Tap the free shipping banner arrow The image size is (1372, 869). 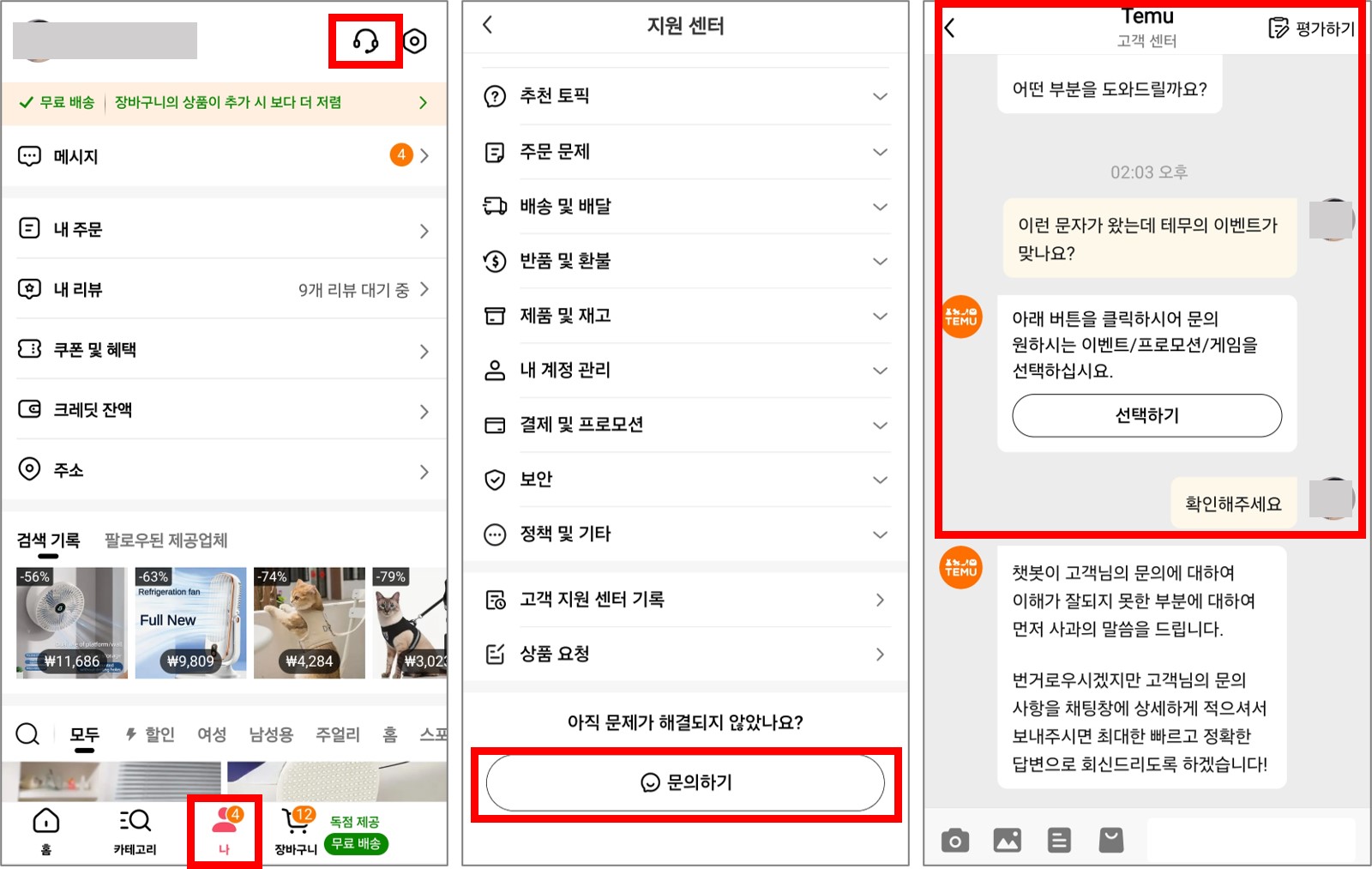(423, 102)
